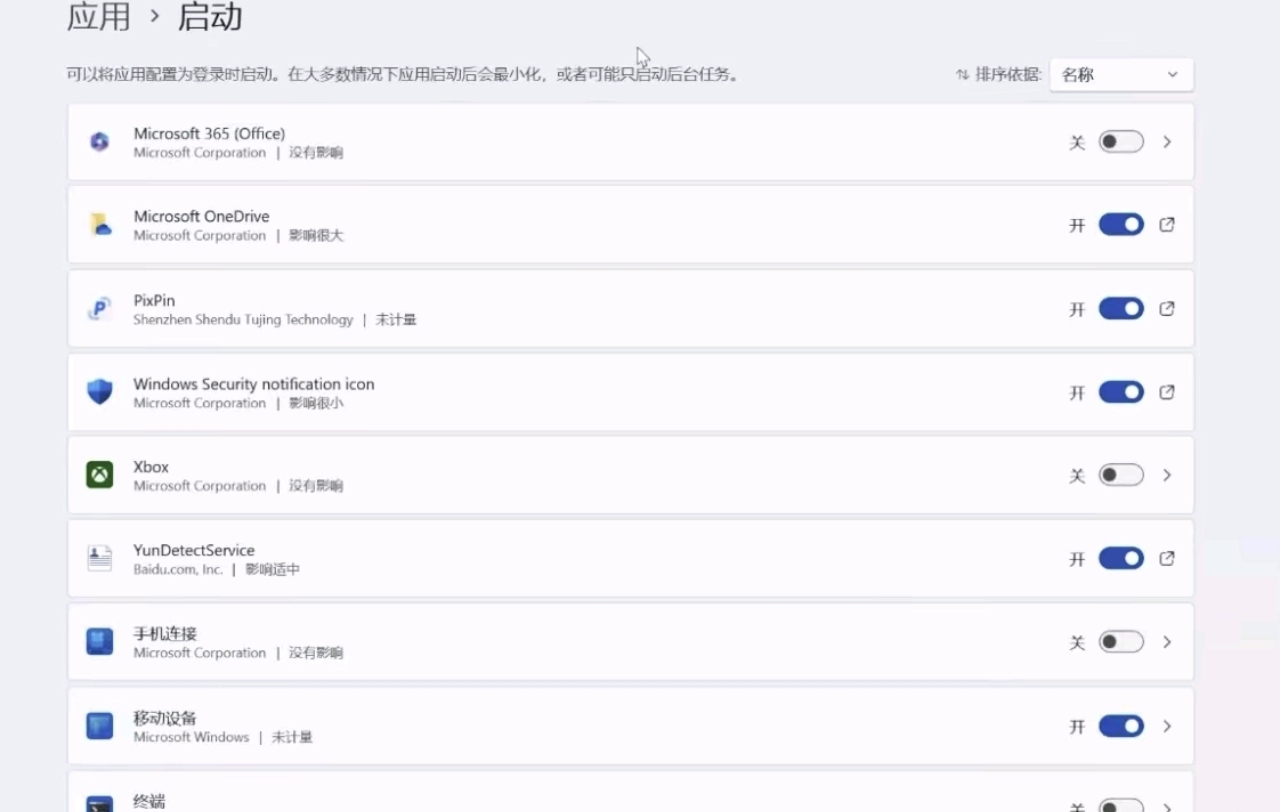This screenshot has width=1280, height=812.
Task: Click the Microsoft 365 (Office) app icon
Action: click(99, 142)
